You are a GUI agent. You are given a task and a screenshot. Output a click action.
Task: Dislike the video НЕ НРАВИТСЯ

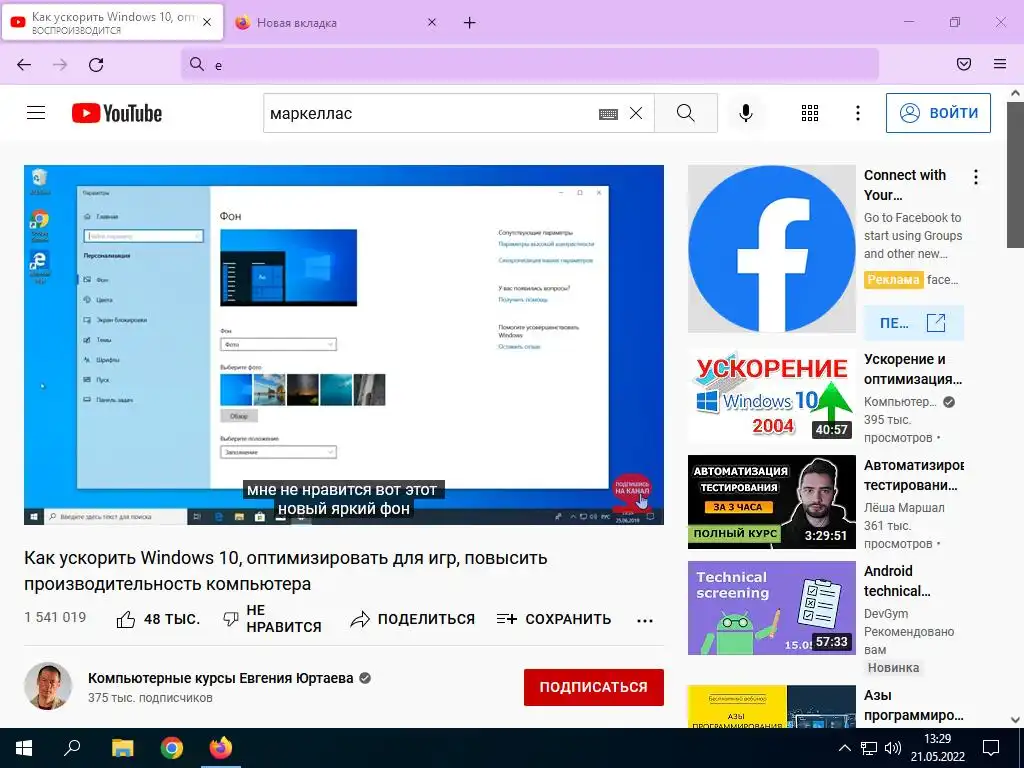(x=272, y=618)
